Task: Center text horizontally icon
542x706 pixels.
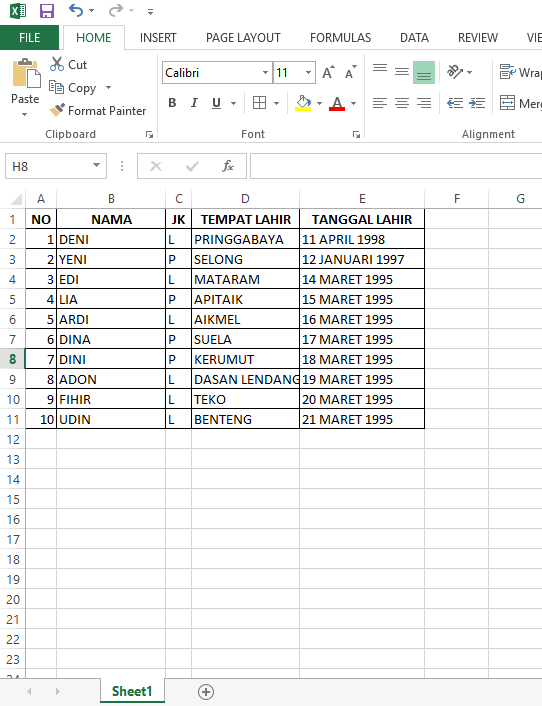Action: (x=402, y=103)
